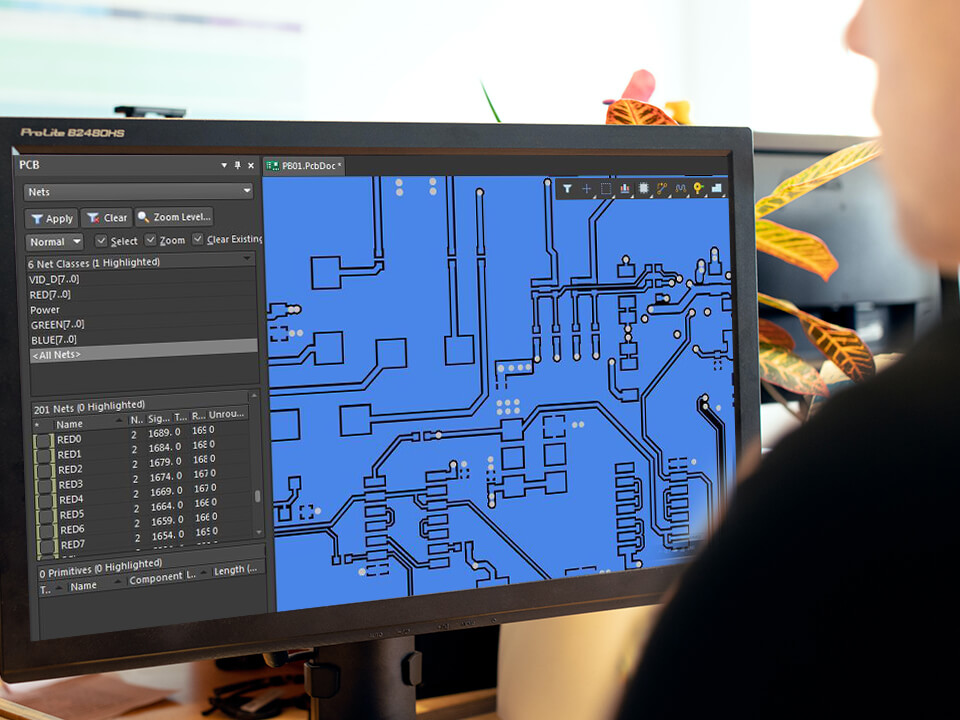Click the place component chip icon
The height and width of the screenshot is (720, 960).
pyautogui.click(x=644, y=188)
